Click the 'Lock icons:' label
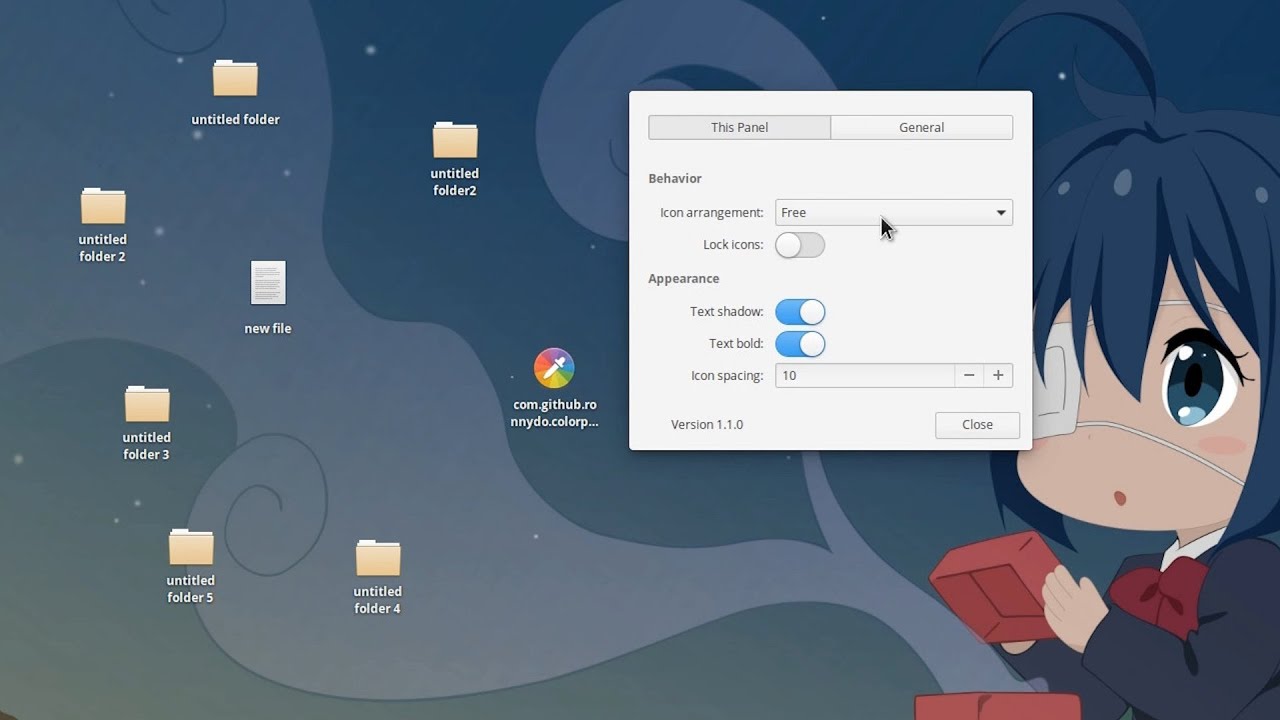Screen dimensions: 1280x720 [x=733, y=245]
